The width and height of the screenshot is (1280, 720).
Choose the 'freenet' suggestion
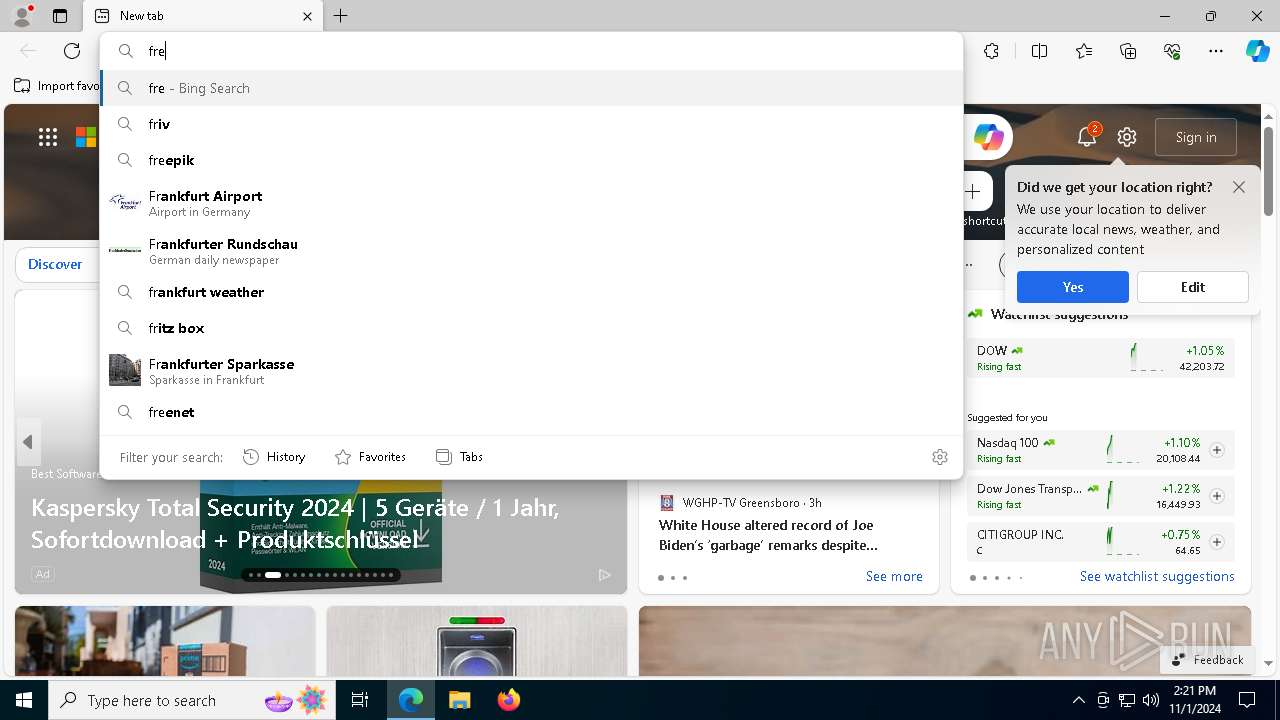[x=531, y=412]
